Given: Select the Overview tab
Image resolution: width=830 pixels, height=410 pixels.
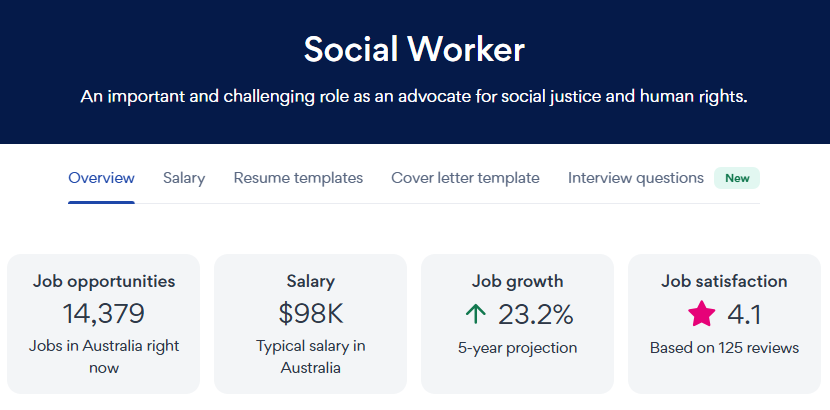Looking at the screenshot, I should click(x=101, y=178).
